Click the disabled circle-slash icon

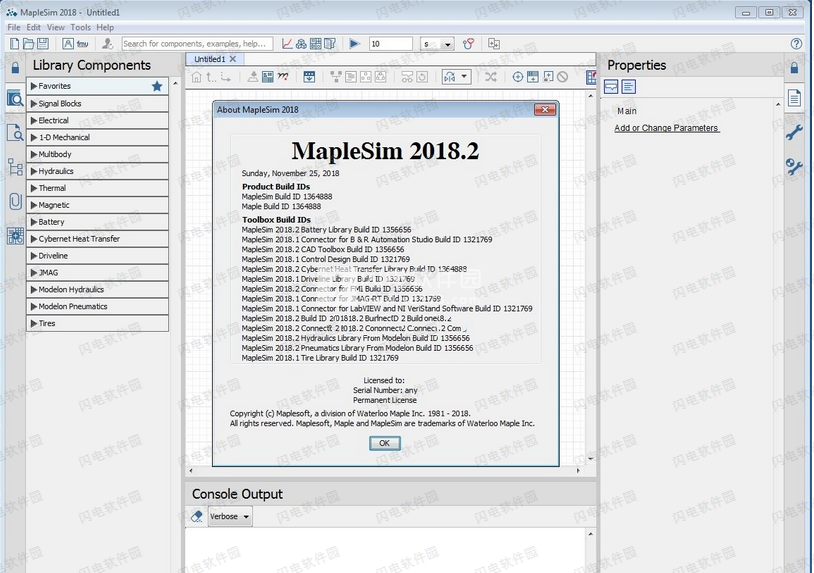563,77
